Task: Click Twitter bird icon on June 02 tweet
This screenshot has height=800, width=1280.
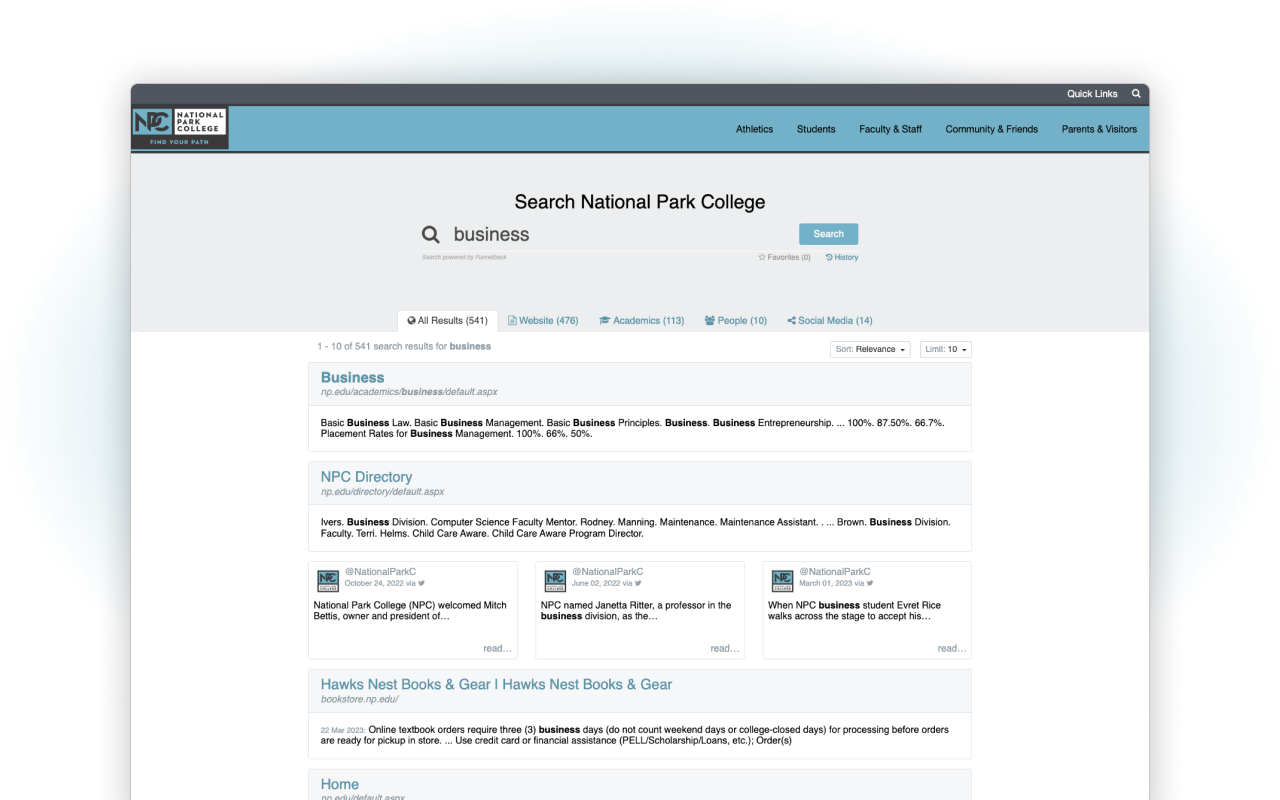Action: [x=638, y=583]
